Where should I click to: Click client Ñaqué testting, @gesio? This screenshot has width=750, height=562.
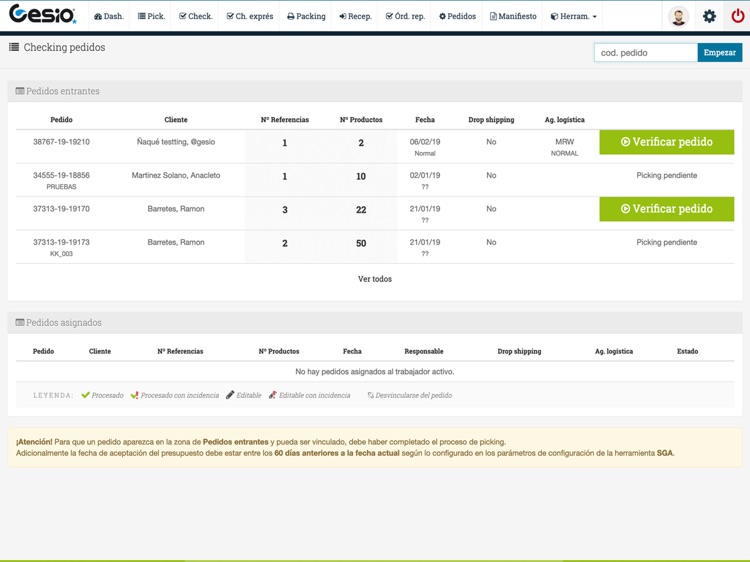tap(176, 142)
